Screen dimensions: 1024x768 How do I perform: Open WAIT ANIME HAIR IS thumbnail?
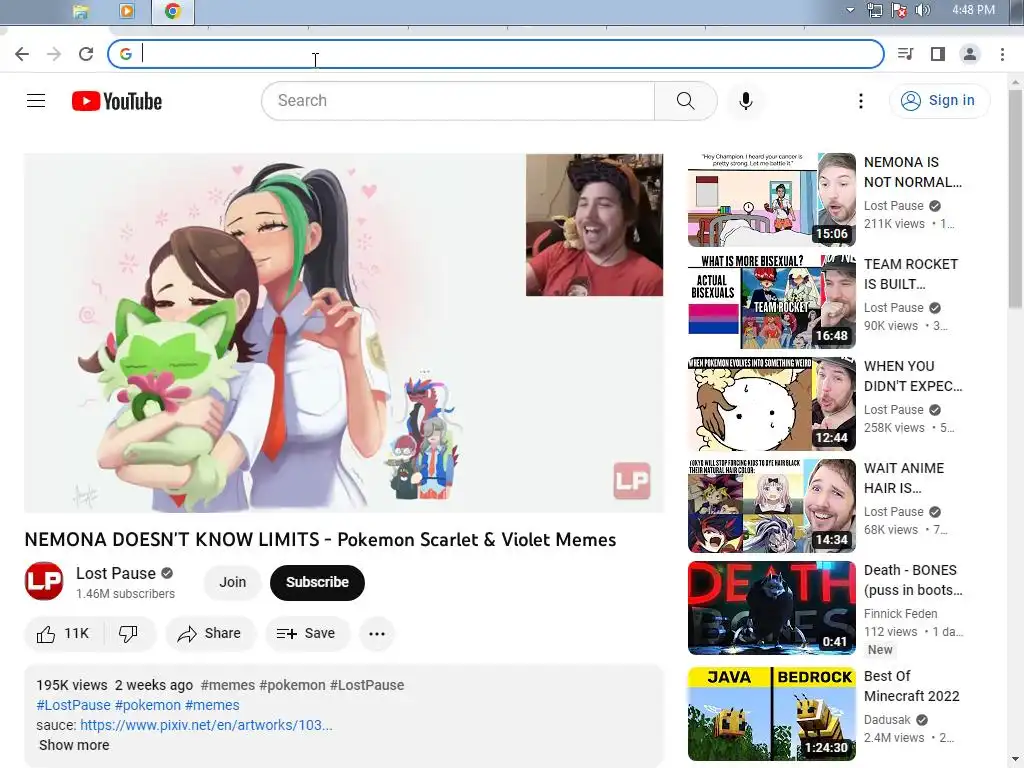771,505
